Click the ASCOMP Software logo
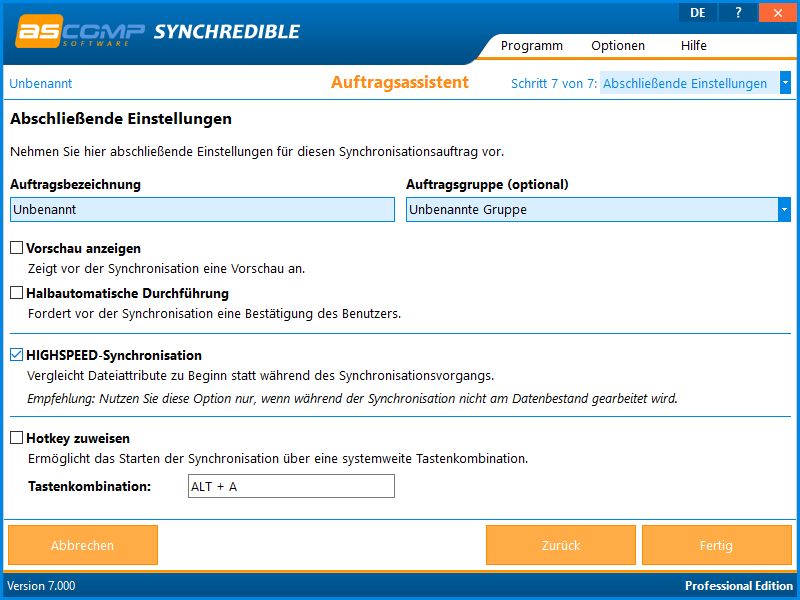This screenshot has height=600, width=800. [80, 32]
